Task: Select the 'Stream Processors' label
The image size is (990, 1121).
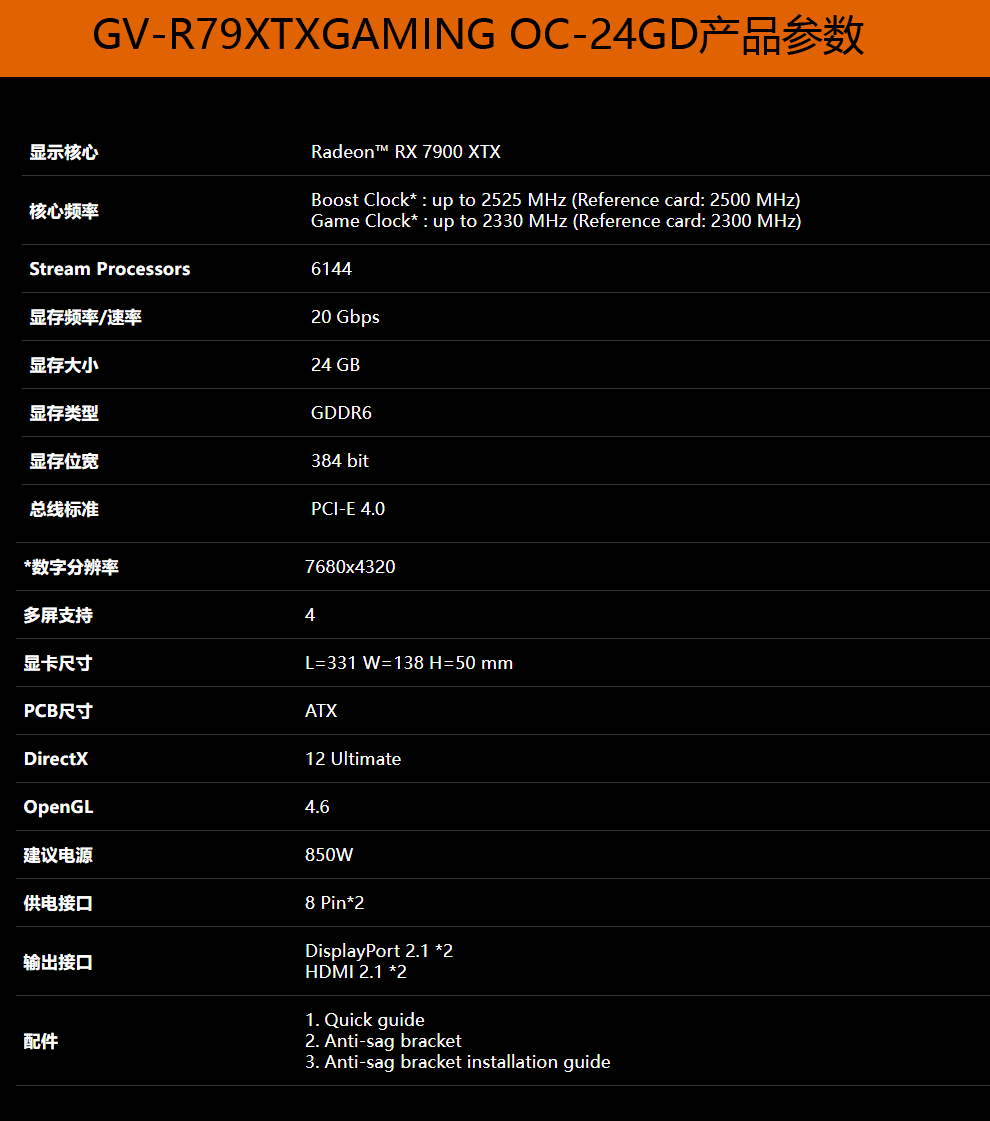Action: pos(110,269)
